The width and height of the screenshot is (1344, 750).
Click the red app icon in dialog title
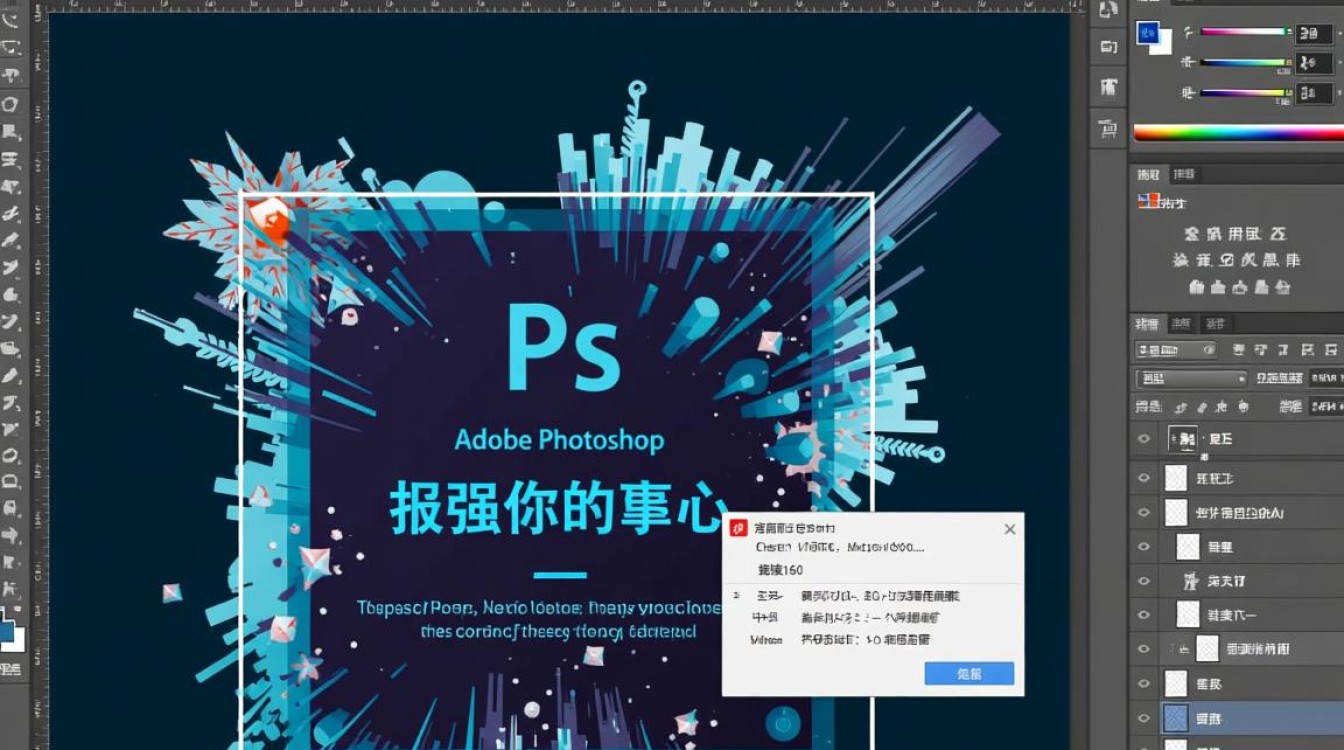coord(739,528)
